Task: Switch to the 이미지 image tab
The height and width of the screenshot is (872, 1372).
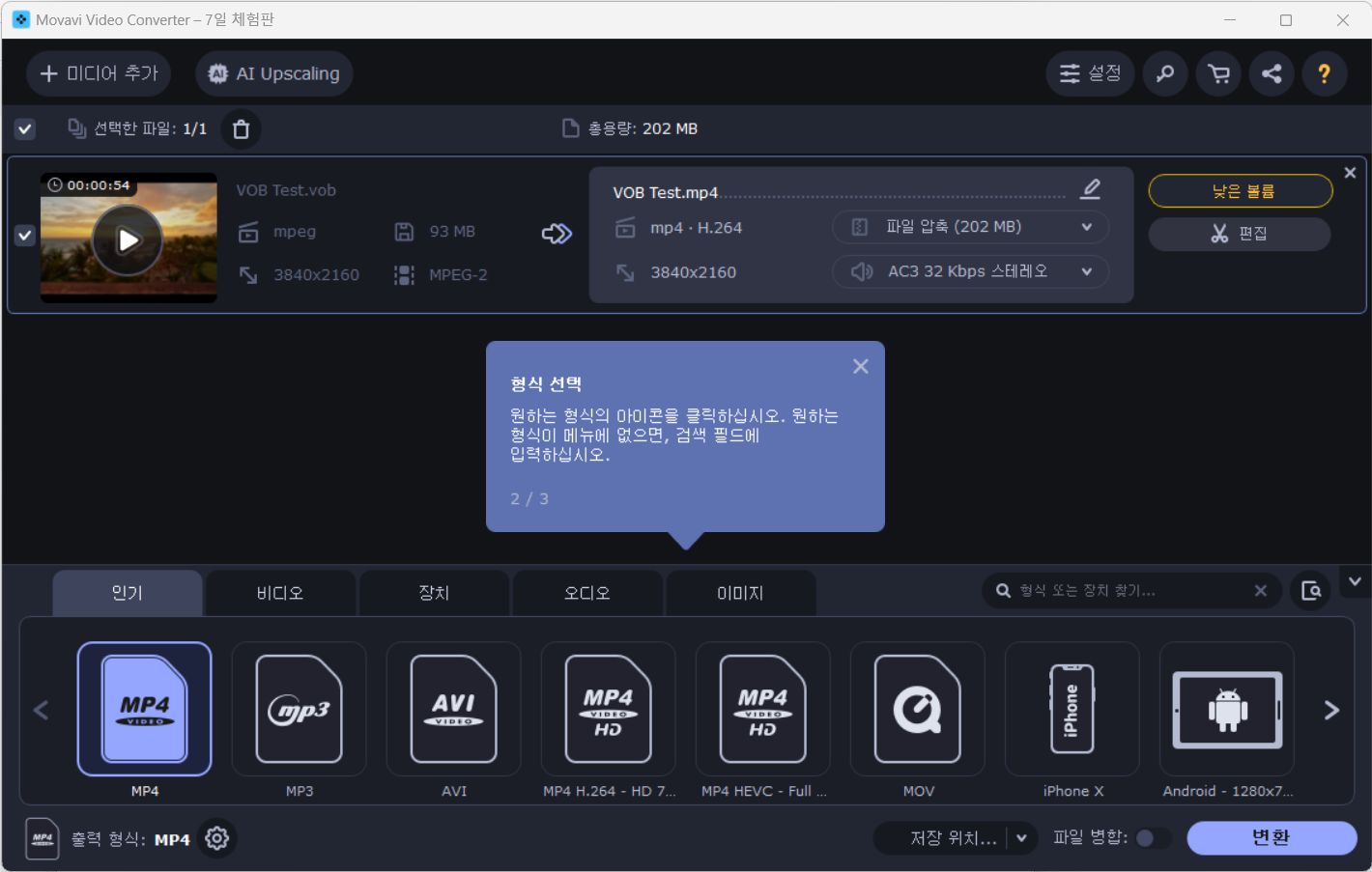Action: point(740,593)
